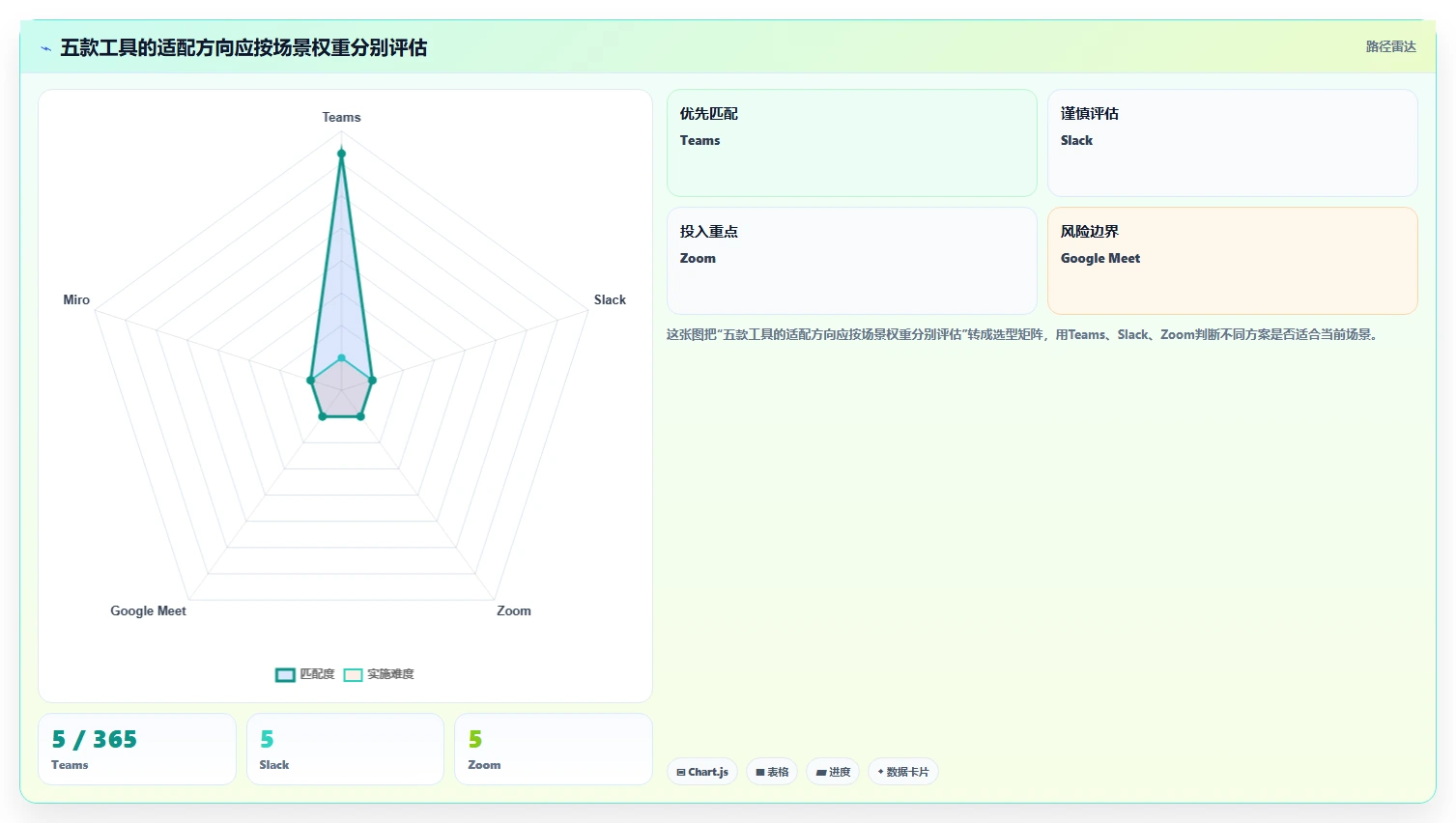Click the Teams peak data point on radar
Viewport: 1456px width, 823px height.
[341, 154]
